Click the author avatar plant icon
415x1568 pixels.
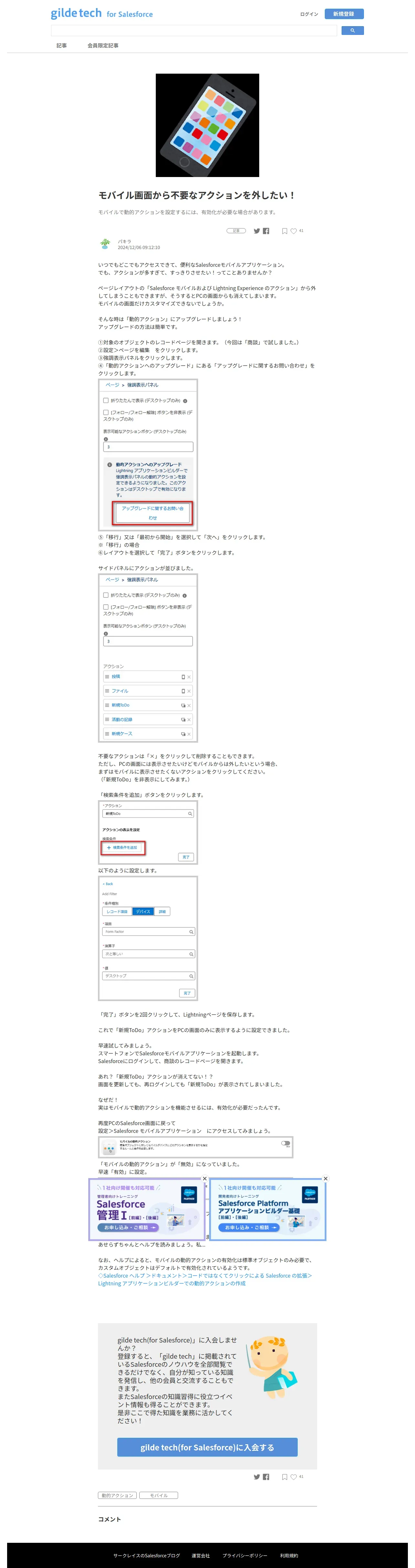click(105, 244)
